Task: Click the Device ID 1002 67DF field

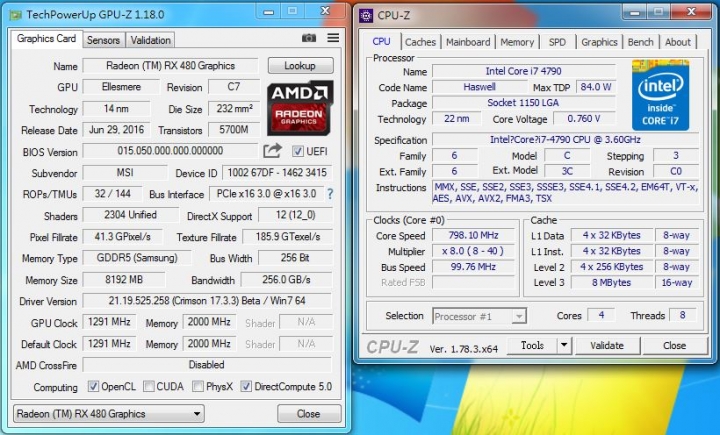Action: tap(277, 173)
